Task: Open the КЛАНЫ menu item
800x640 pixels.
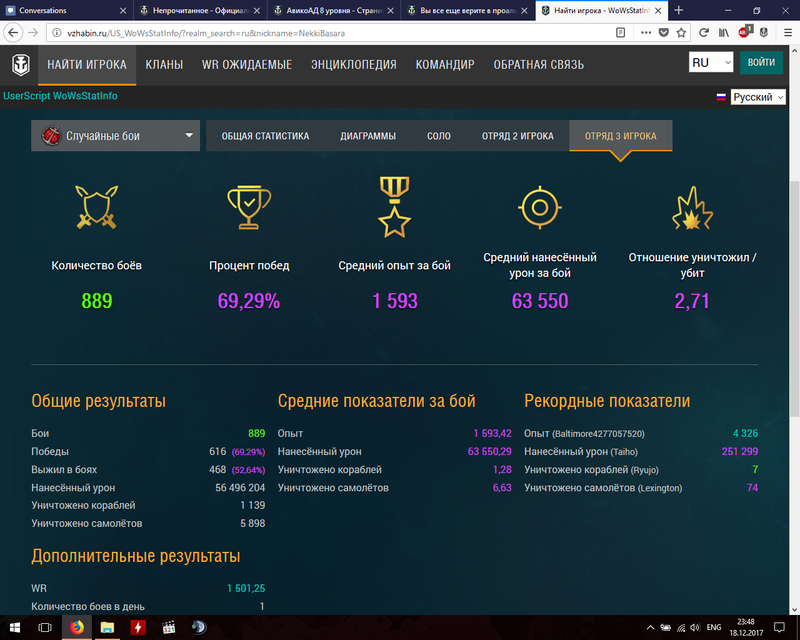Action: coord(164,65)
